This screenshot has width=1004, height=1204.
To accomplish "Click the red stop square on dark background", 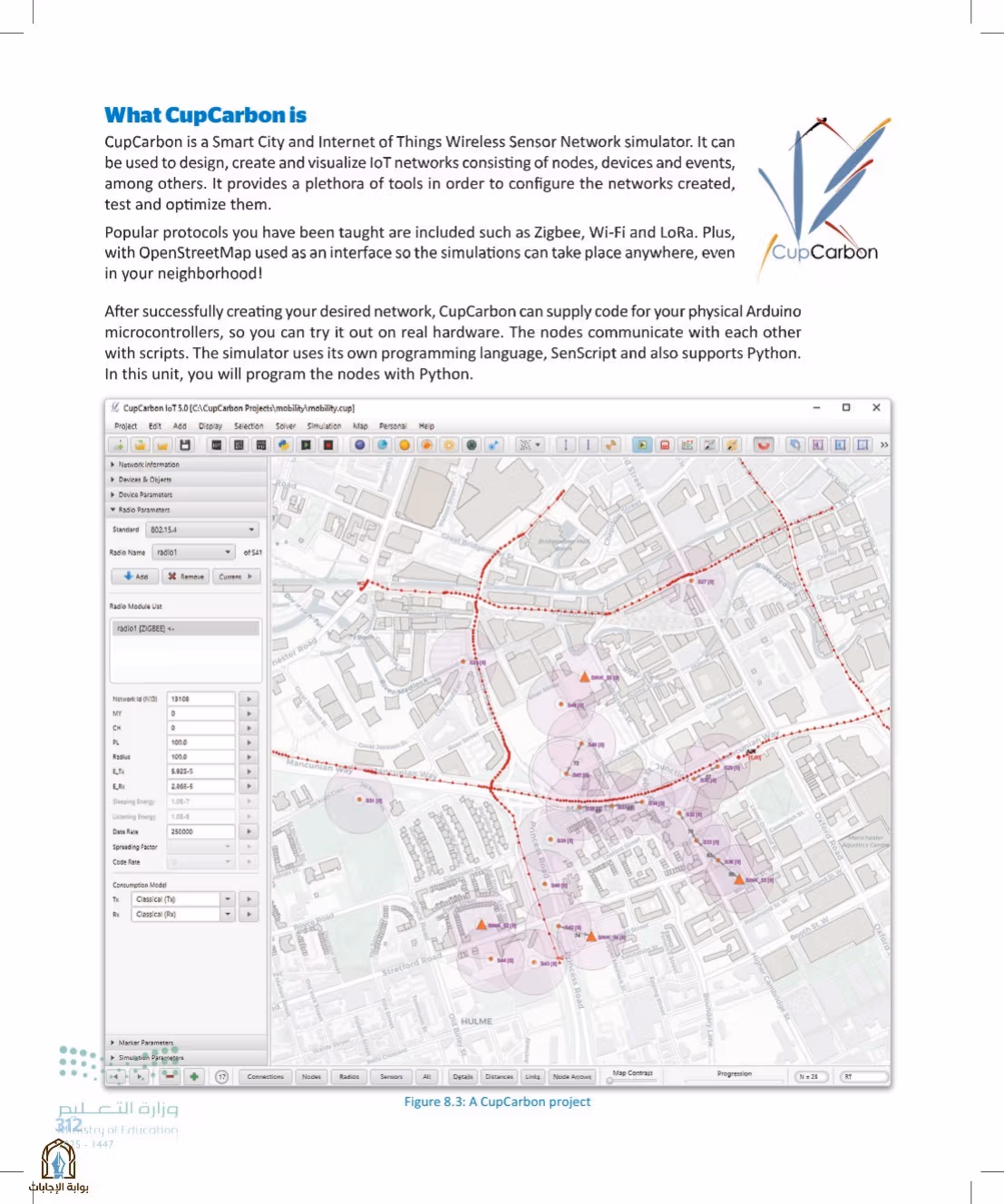I will [x=328, y=445].
